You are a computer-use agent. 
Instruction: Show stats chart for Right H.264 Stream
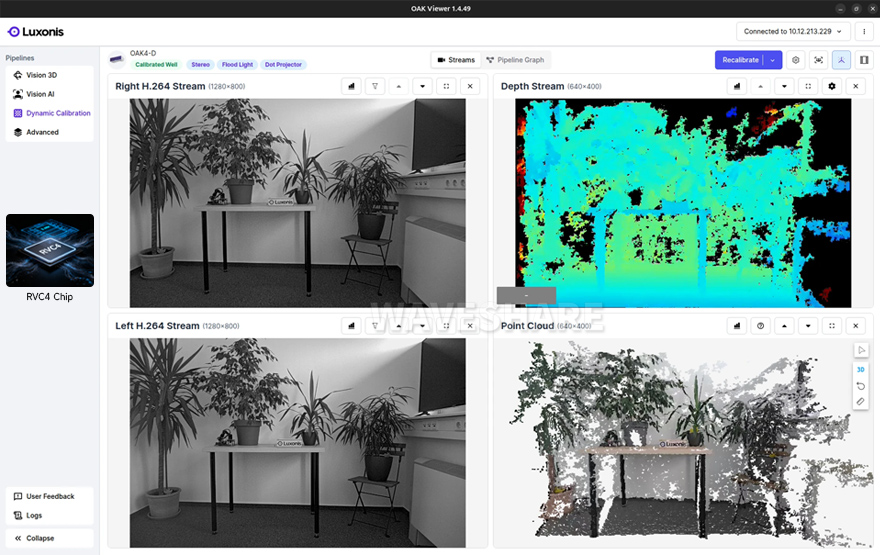click(x=351, y=86)
